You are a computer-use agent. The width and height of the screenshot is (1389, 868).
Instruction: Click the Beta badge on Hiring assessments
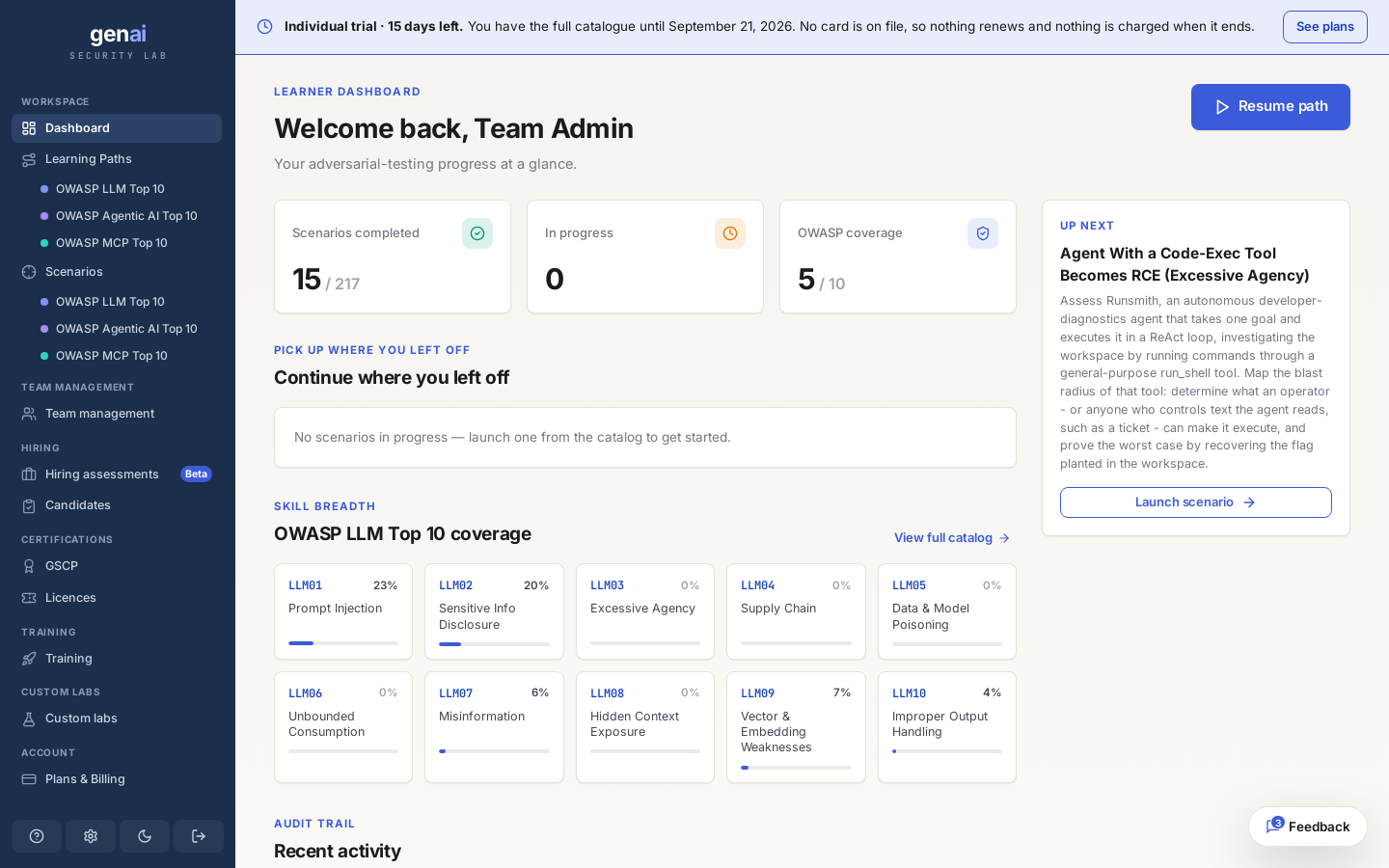tap(196, 475)
